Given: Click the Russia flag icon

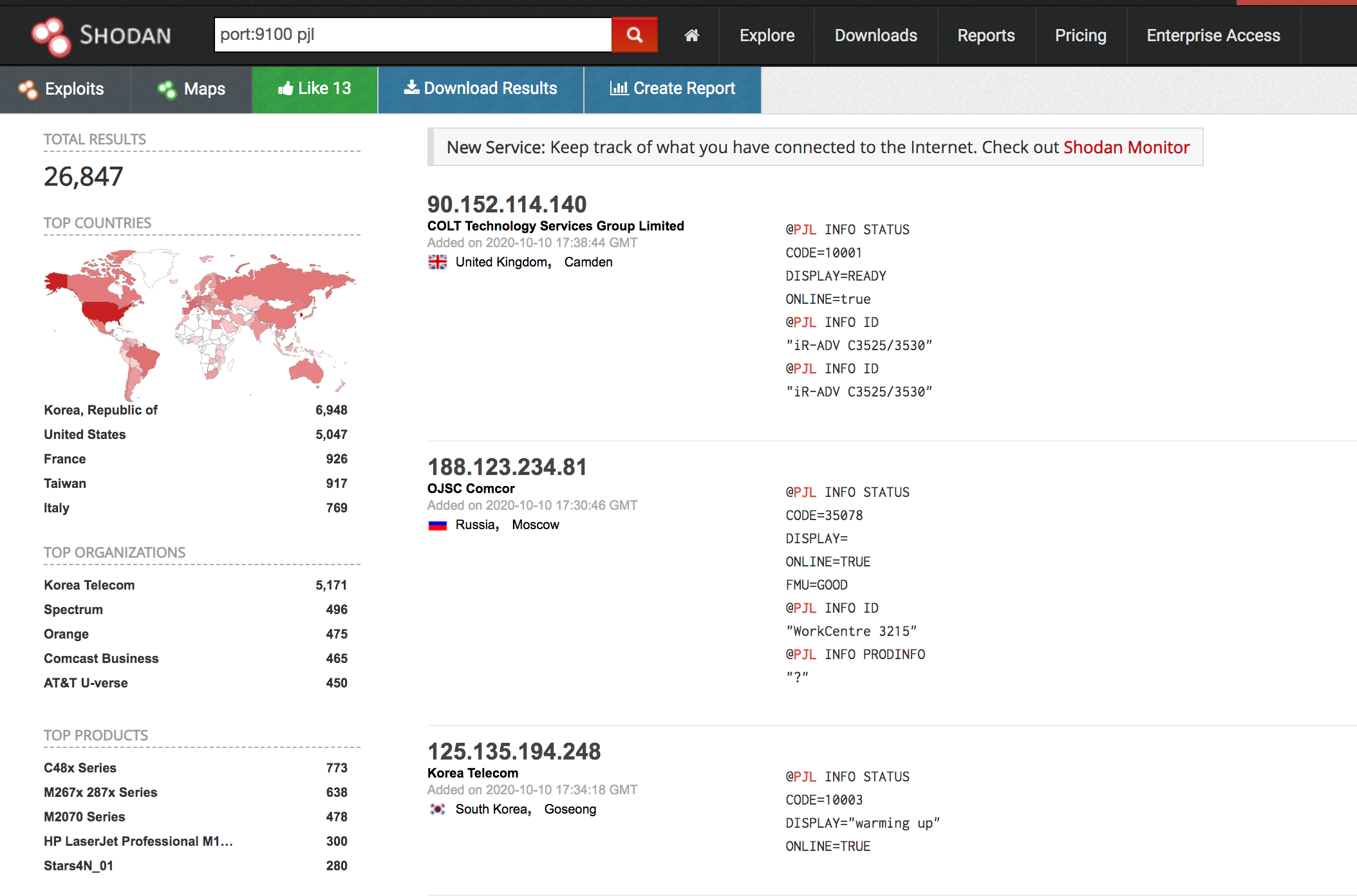Looking at the screenshot, I should pyautogui.click(x=438, y=525).
